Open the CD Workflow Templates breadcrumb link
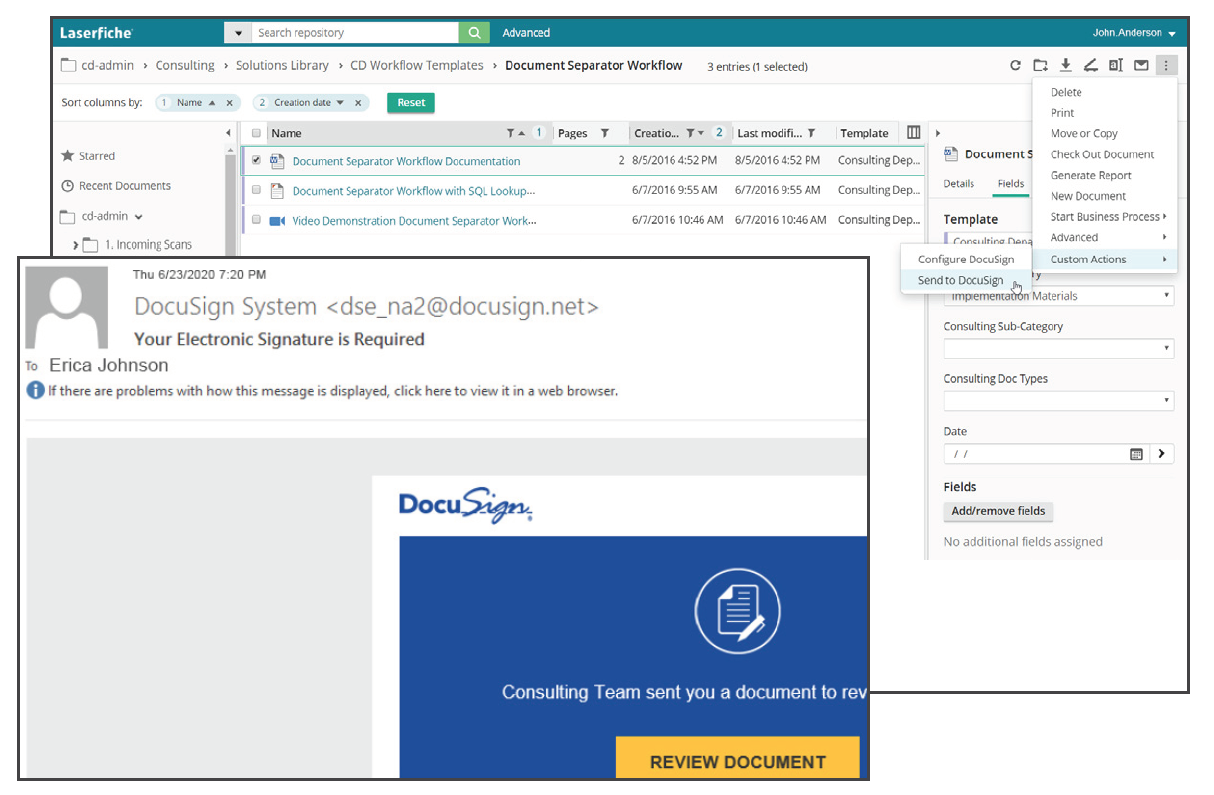1214x795 pixels. [x=416, y=65]
